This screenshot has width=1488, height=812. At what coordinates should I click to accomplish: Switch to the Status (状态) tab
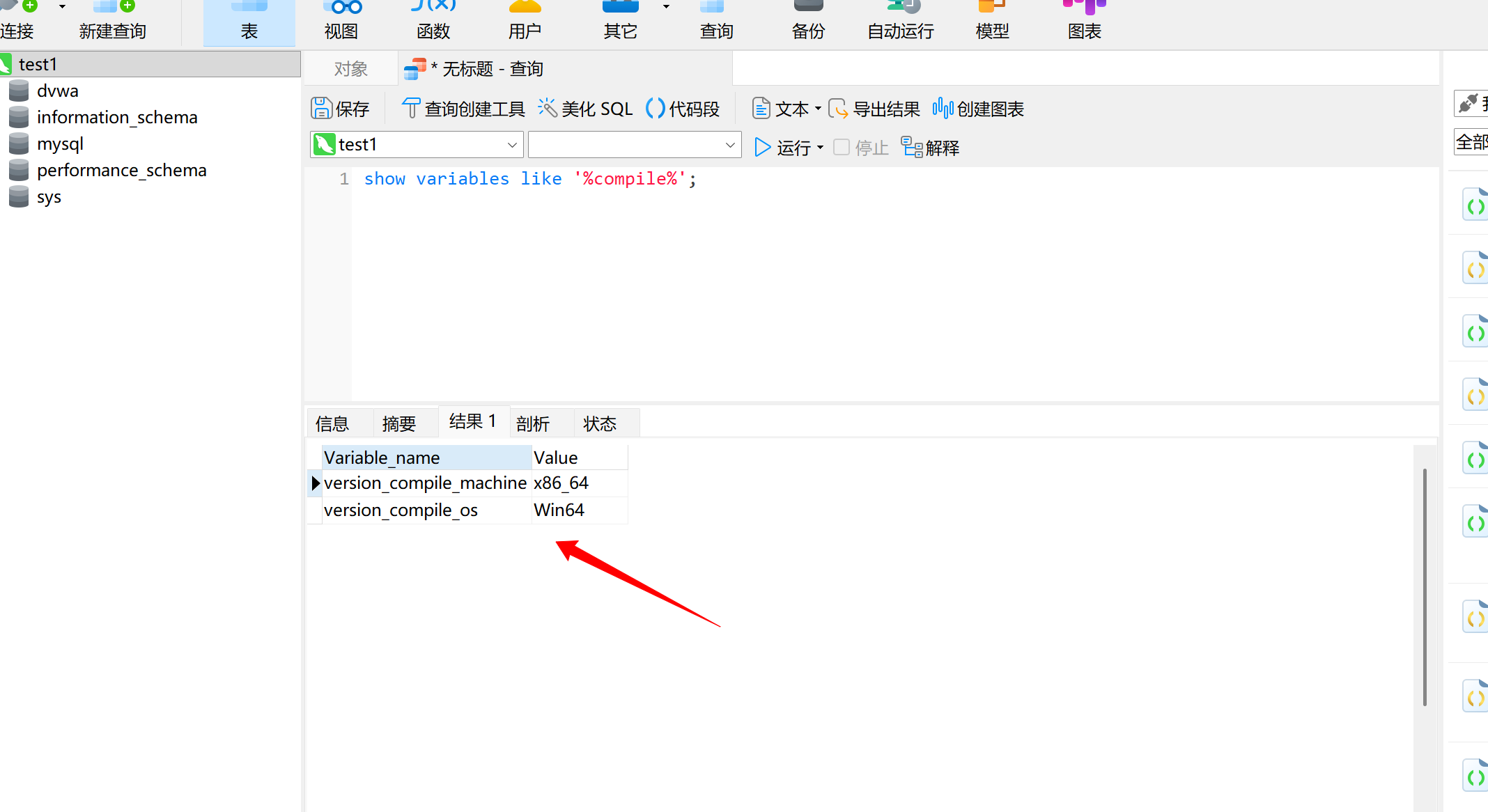[600, 423]
